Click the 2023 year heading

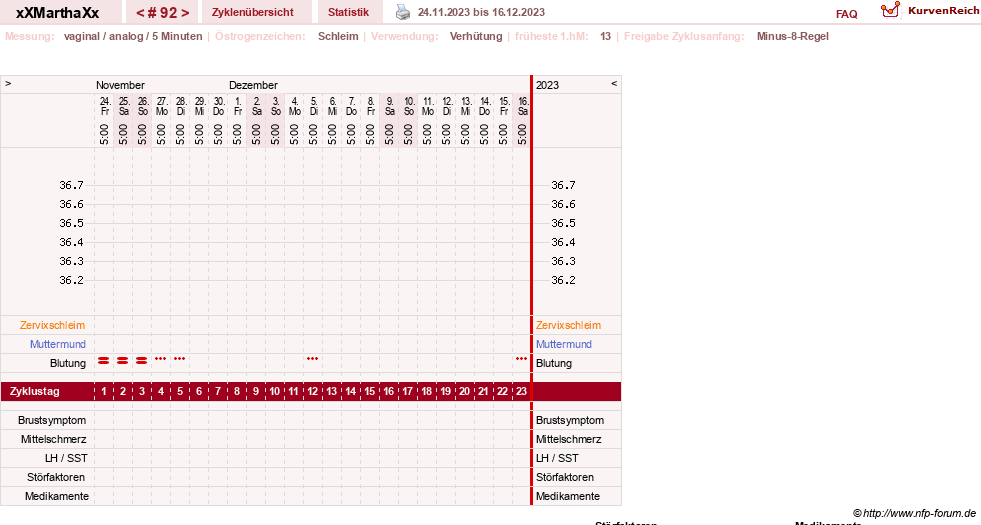click(x=547, y=85)
